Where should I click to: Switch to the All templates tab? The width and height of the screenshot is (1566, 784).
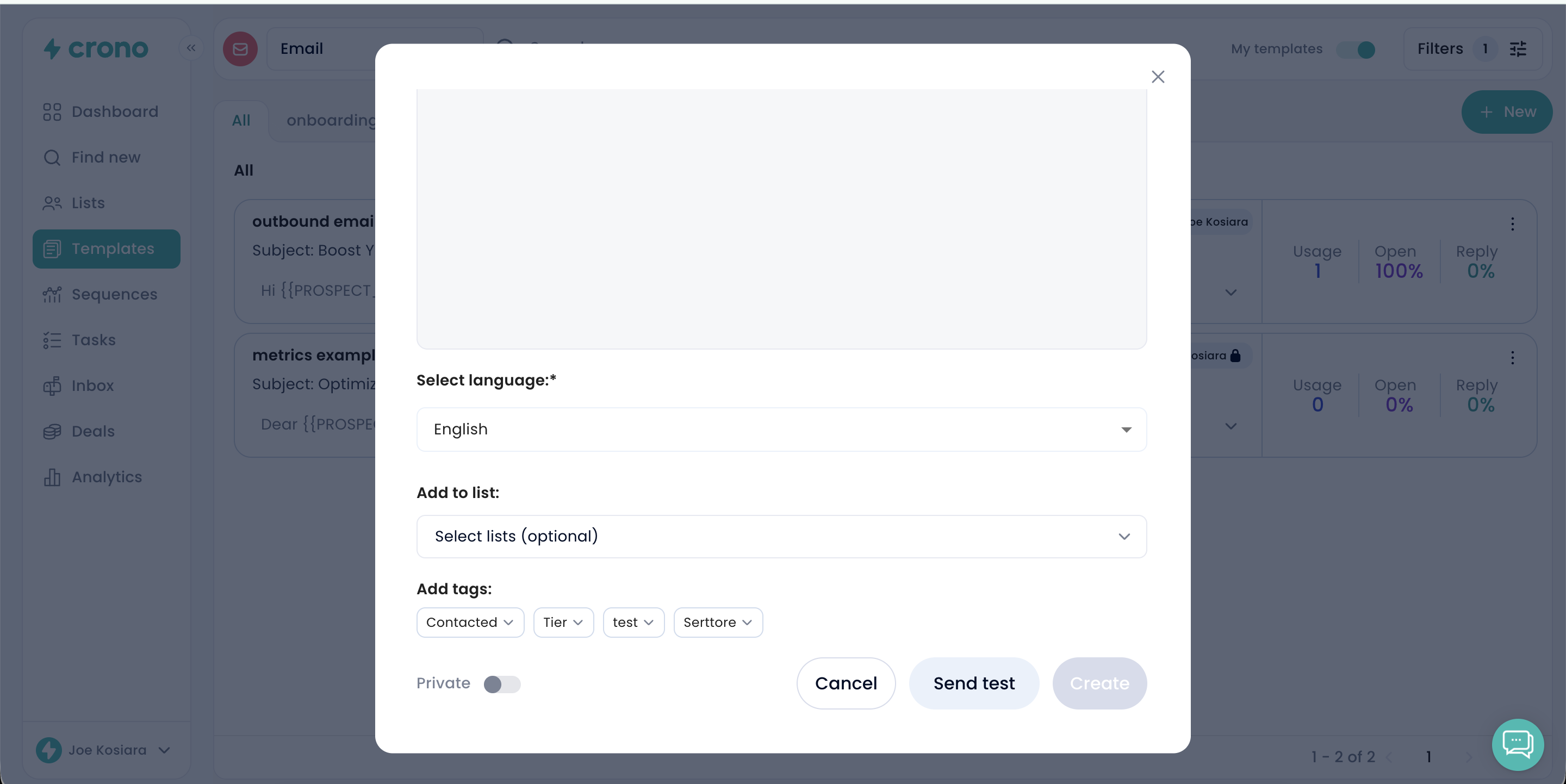click(241, 120)
